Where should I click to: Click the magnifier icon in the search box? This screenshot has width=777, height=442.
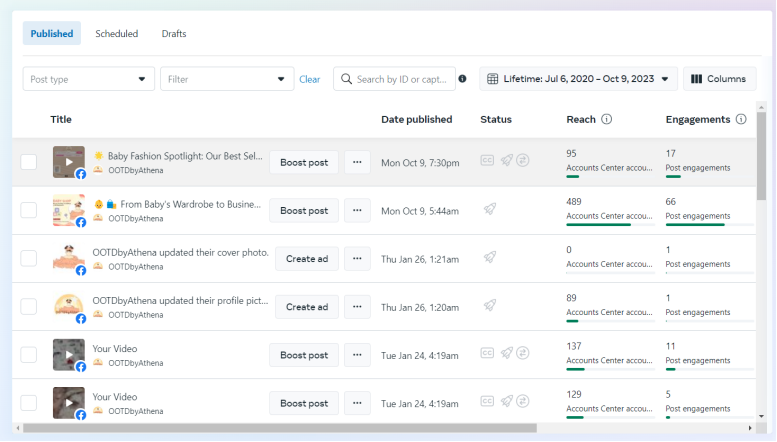346,79
